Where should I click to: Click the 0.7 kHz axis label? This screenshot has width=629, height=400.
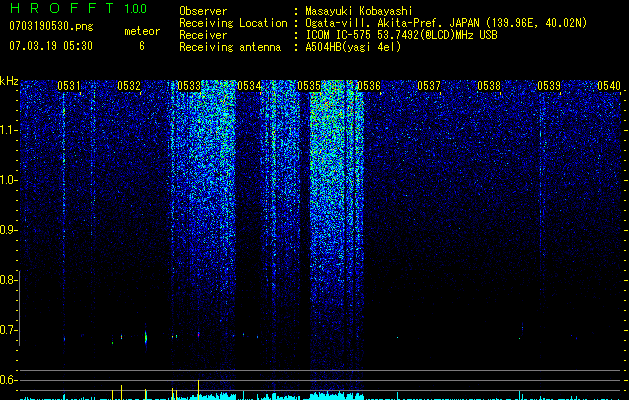[8, 330]
